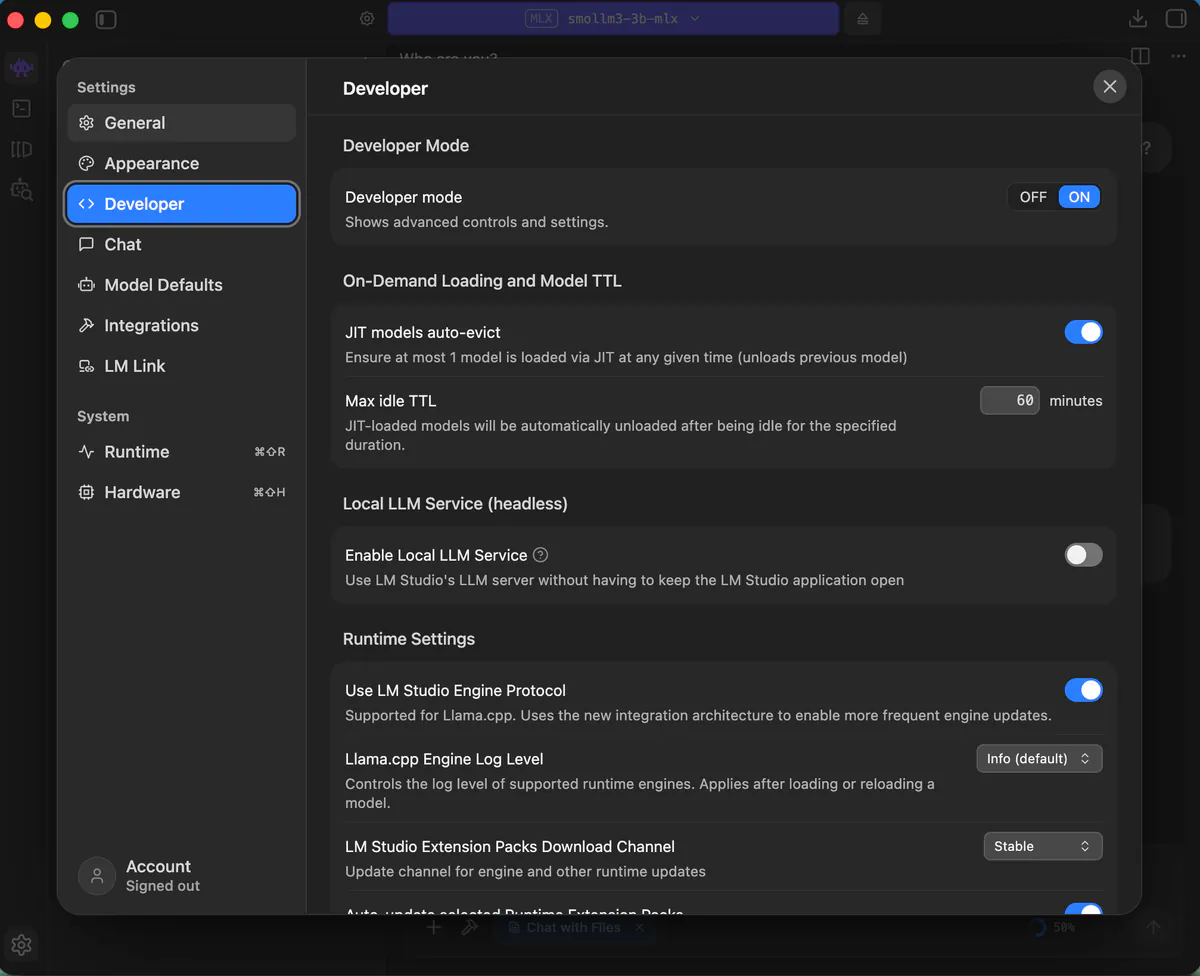Click the Account avatar icon
Viewport: 1200px width, 976px height.
(97, 876)
